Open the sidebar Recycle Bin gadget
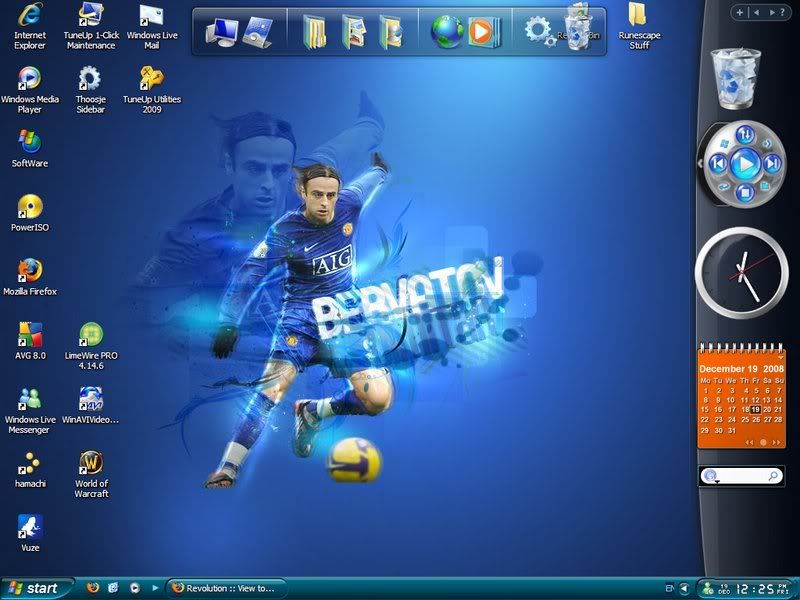Screen dimensions: 800x600 pyautogui.click(x=735, y=78)
